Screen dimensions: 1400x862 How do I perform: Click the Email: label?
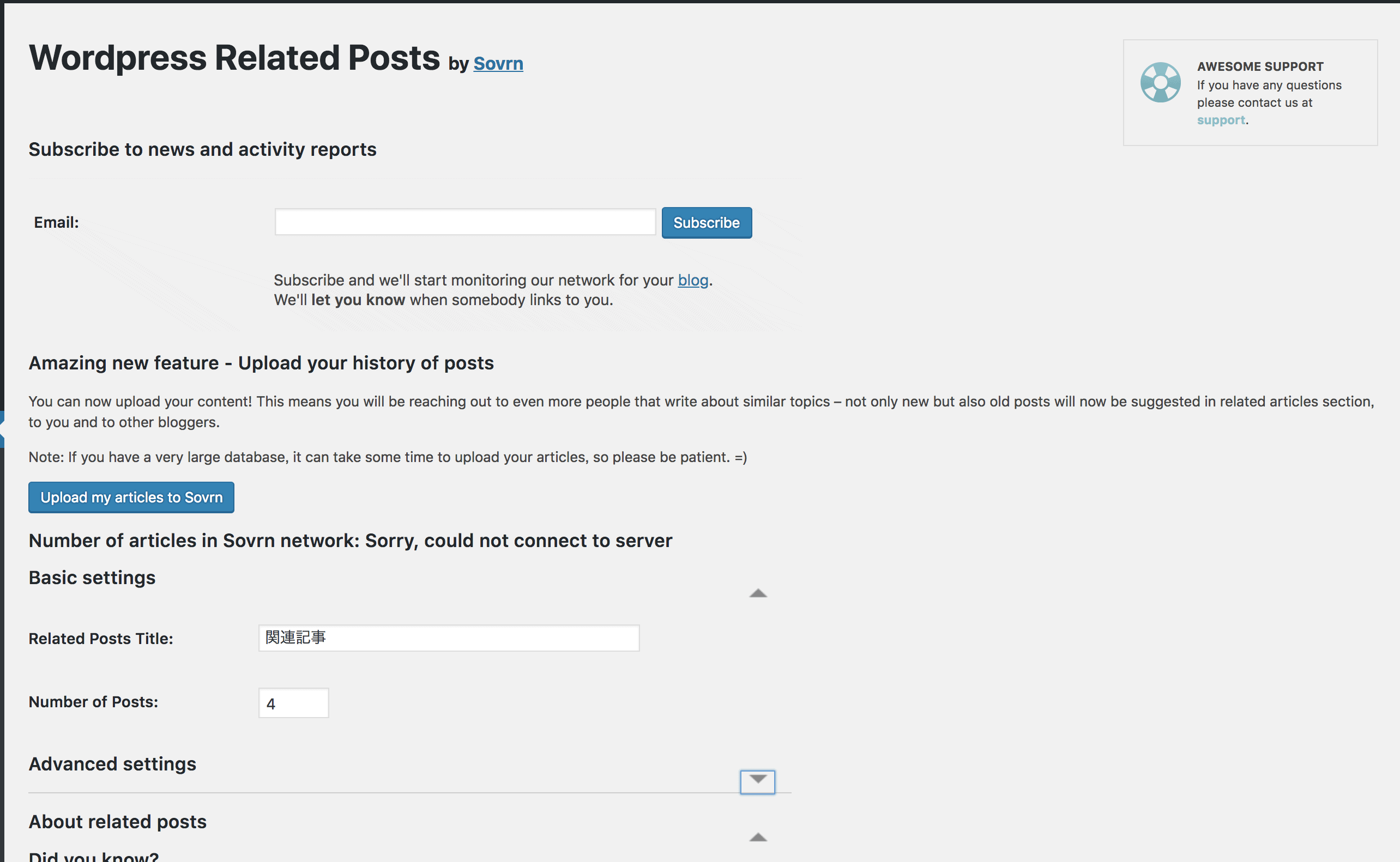click(x=56, y=222)
